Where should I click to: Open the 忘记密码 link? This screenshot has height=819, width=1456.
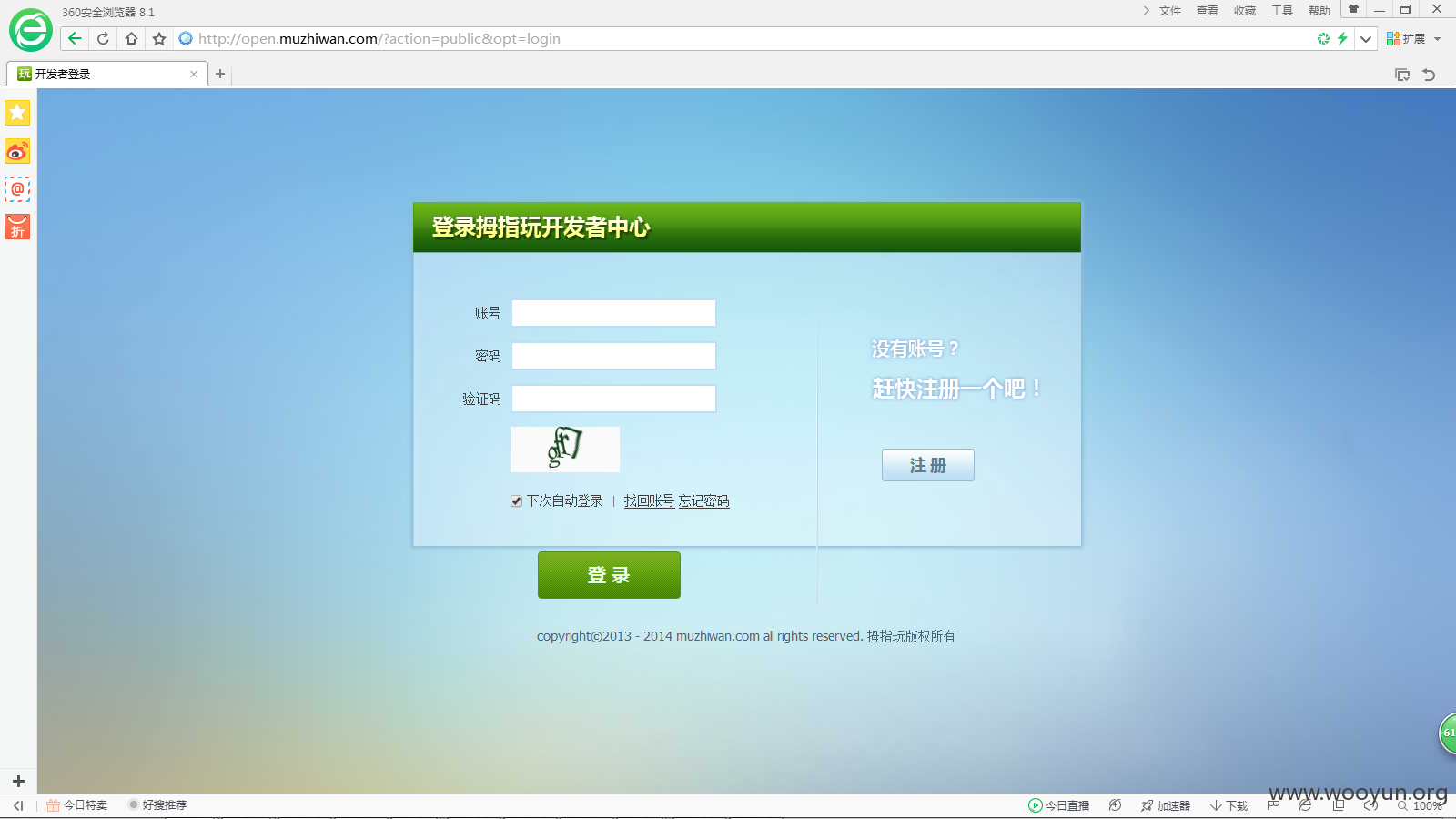pos(703,501)
